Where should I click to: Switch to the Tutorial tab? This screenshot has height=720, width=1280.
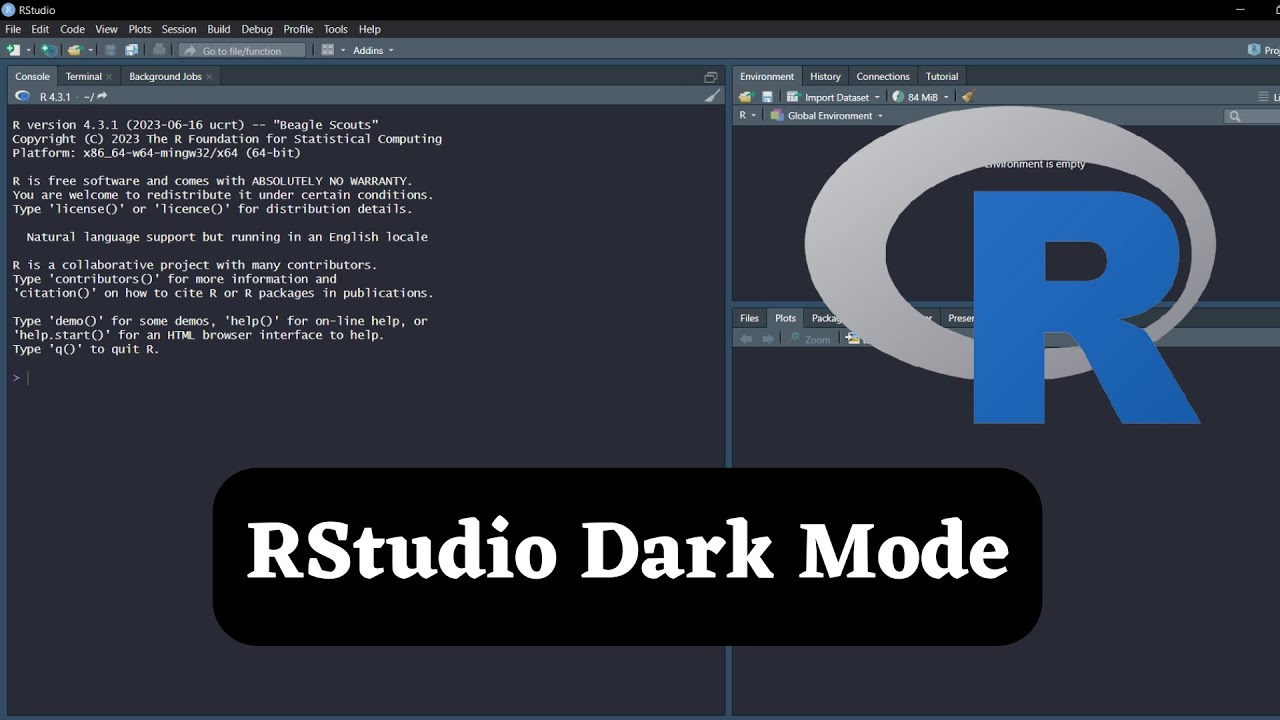tap(941, 76)
